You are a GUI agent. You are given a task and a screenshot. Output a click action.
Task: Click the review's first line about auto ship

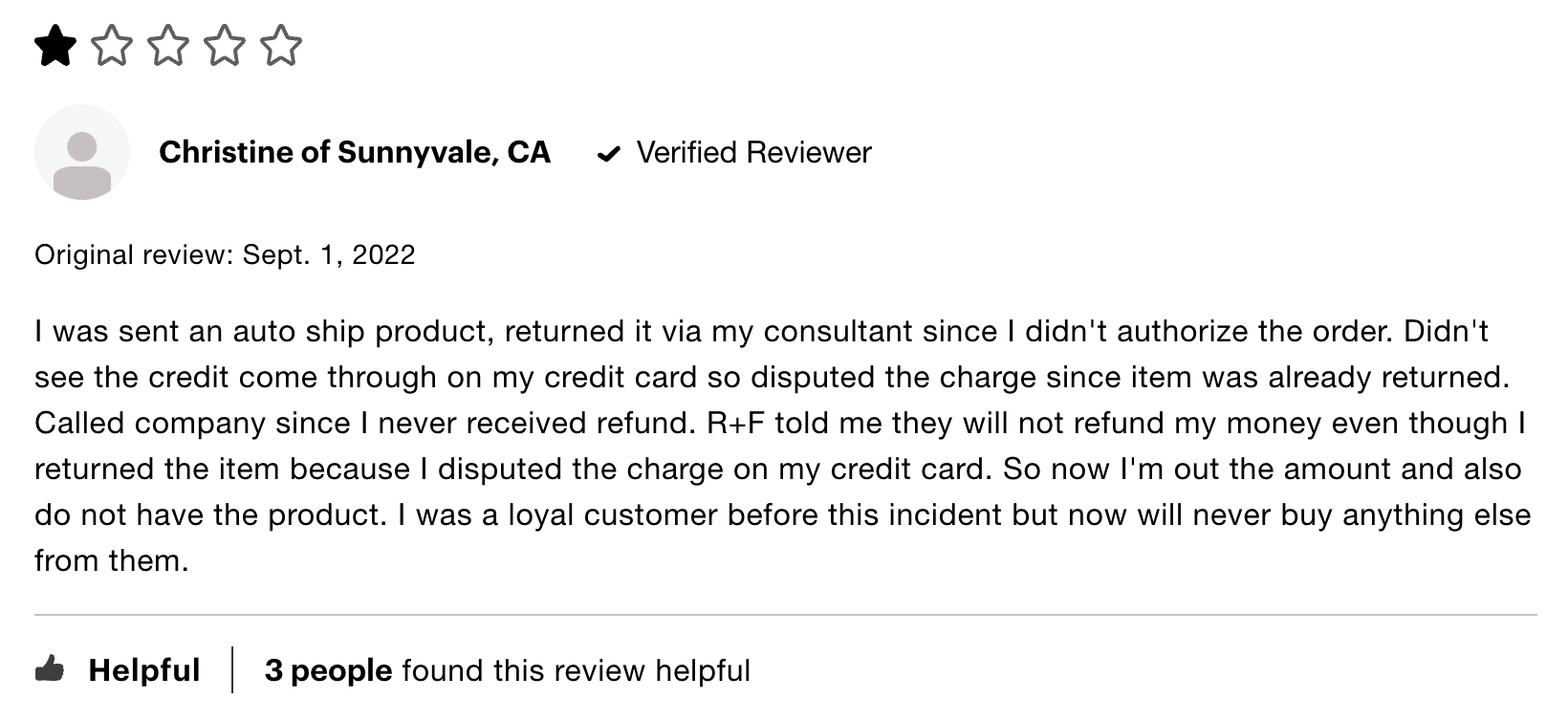(762, 332)
